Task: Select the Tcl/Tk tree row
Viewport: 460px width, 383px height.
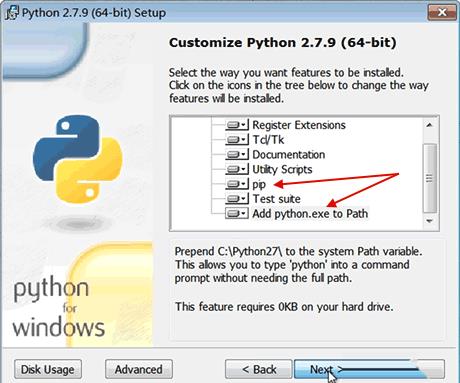Action: 268,140
